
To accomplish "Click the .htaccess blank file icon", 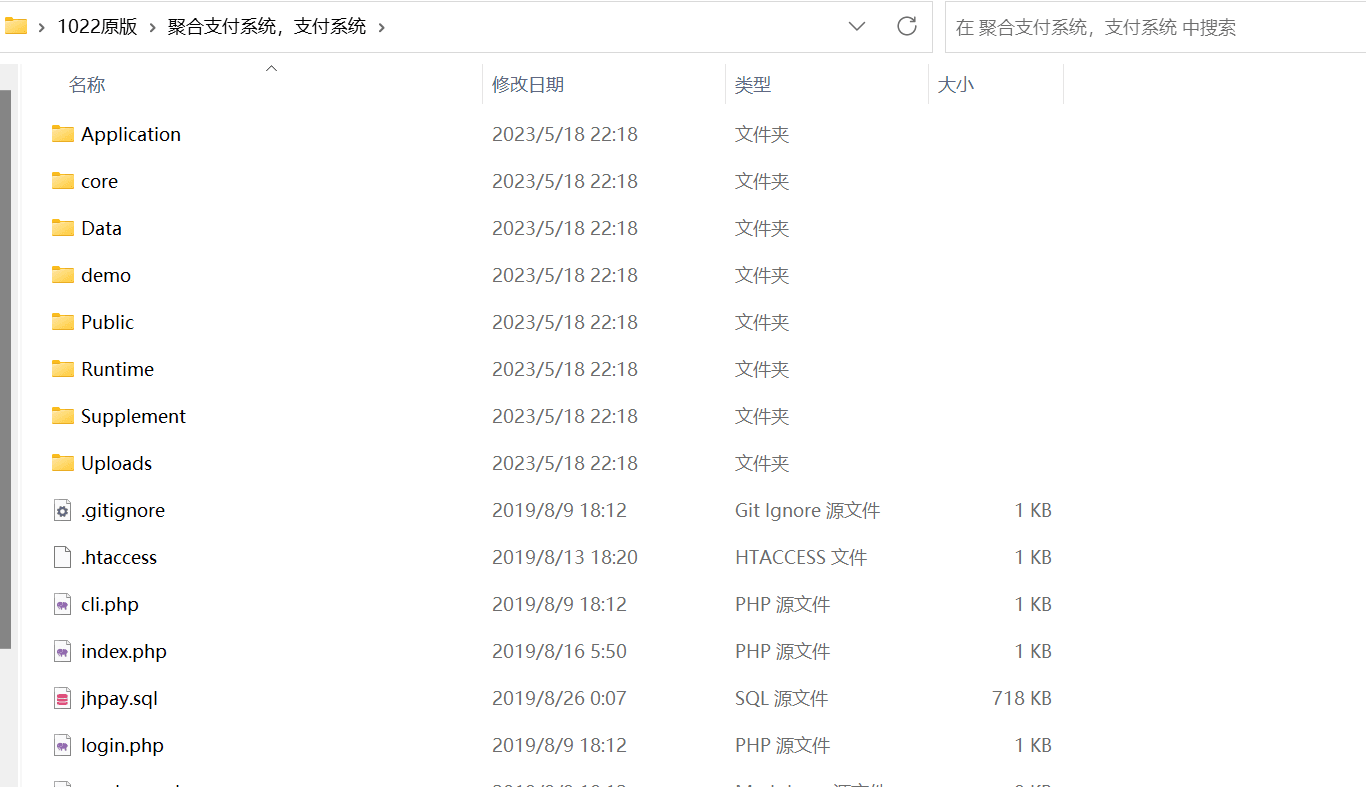I will [x=63, y=557].
